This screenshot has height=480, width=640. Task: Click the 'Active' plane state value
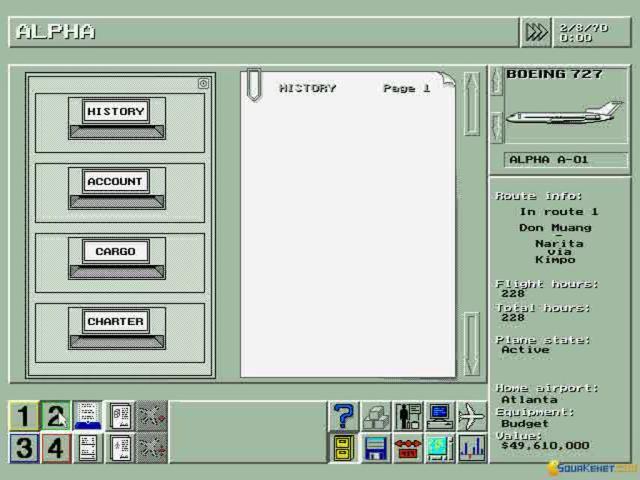[525, 350]
